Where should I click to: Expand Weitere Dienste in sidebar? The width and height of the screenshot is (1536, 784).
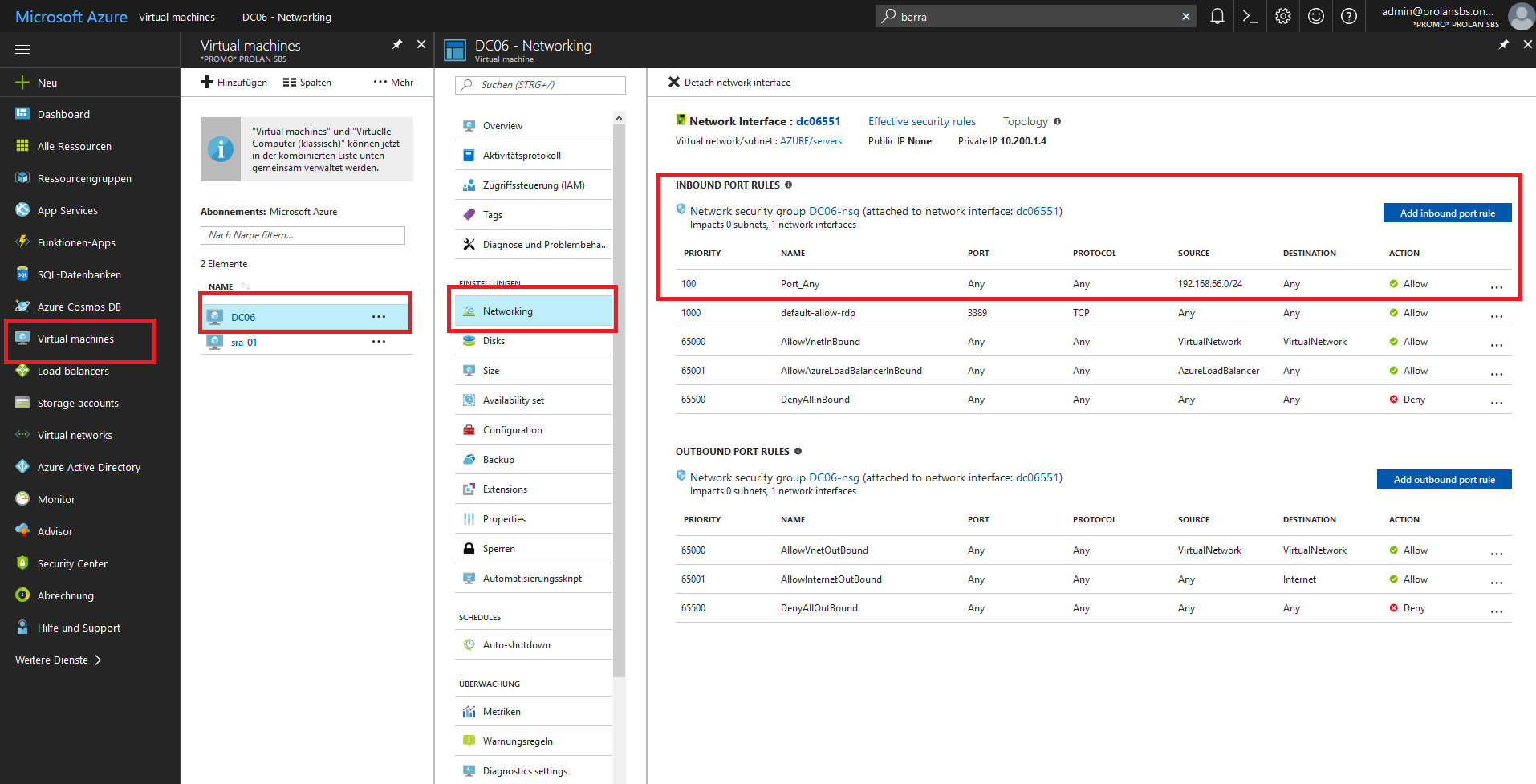pyautogui.click(x=58, y=660)
